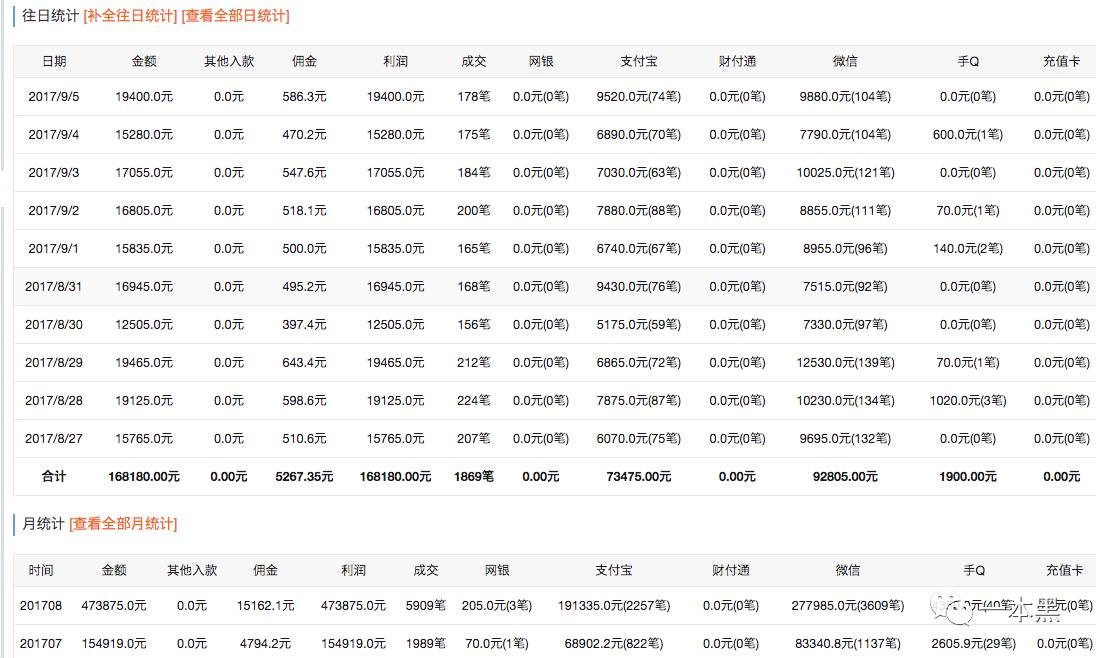Image resolution: width=1096 pixels, height=658 pixels.
Task: Click the Alipay value 6890.0元(70笔)
Action: [x=638, y=134]
